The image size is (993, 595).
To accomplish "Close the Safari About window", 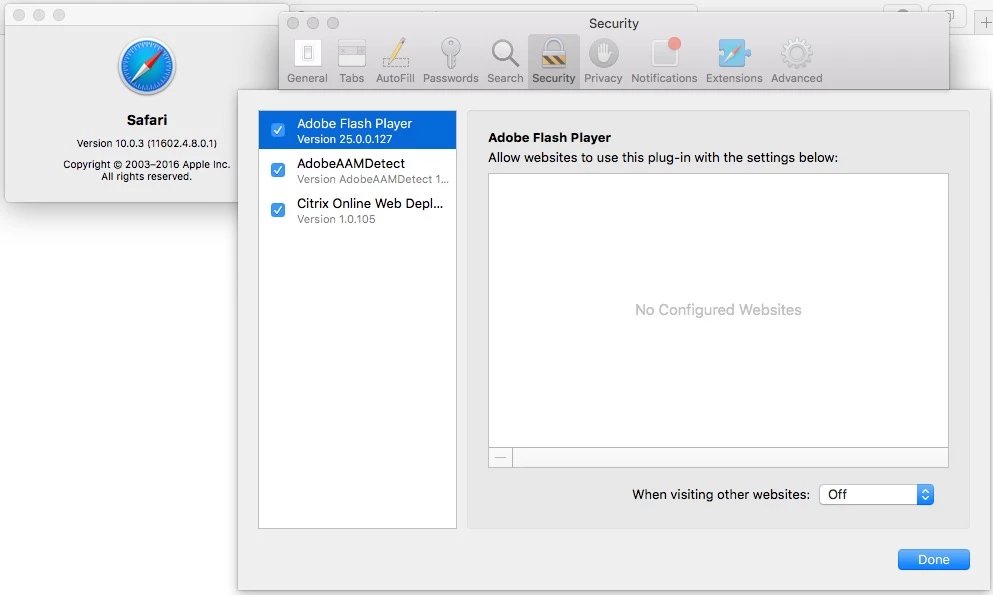I will pos(19,15).
